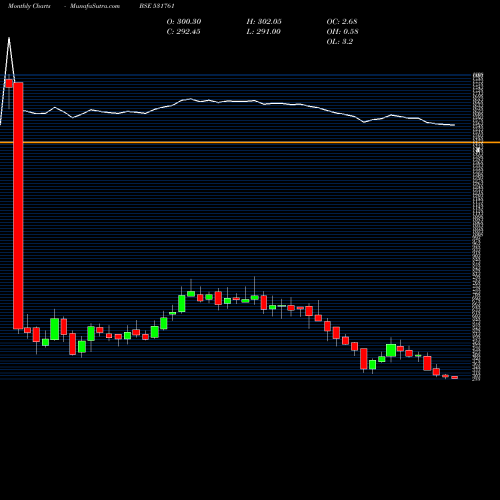Select the low price L: 291.00

[x=263, y=32]
